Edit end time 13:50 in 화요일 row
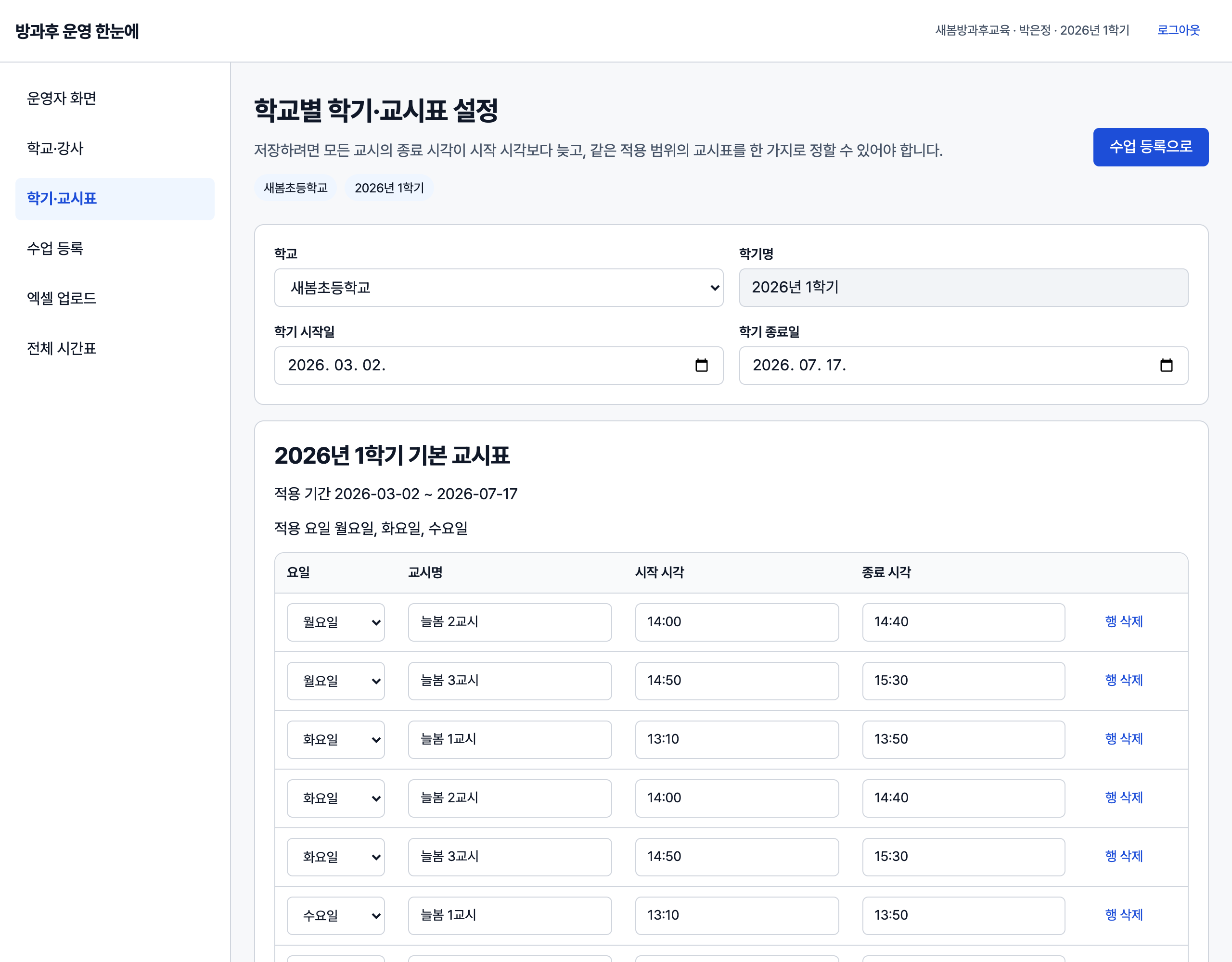 point(963,740)
